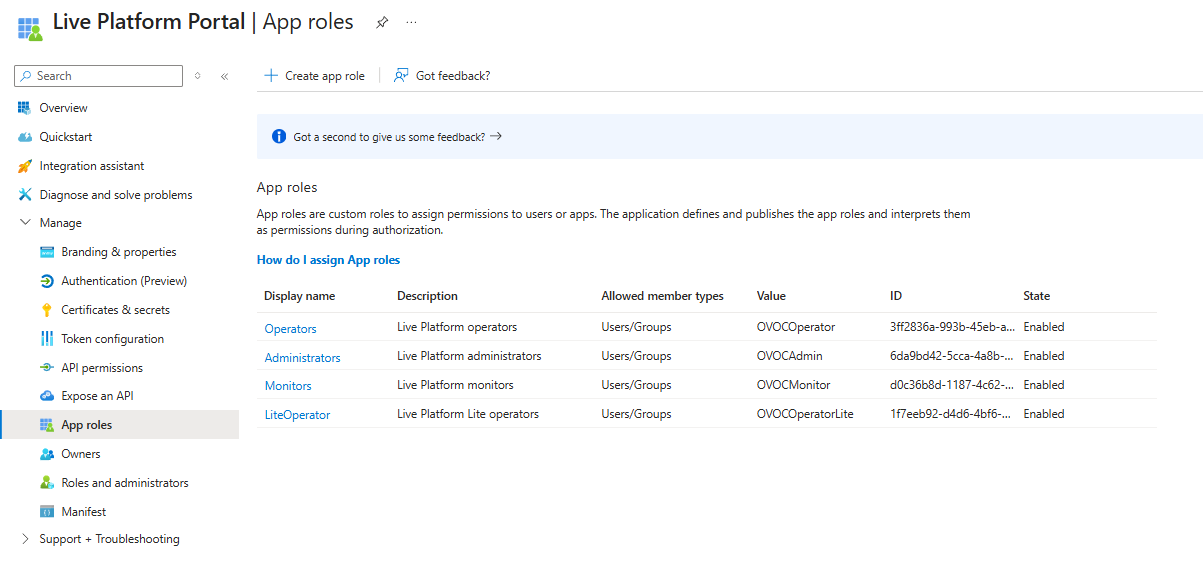
Task: Open the Manifest page in the sidebar
Action: point(83,512)
